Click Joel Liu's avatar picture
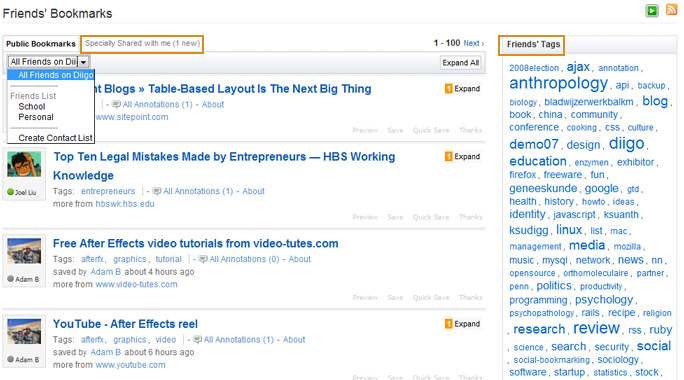 (24, 164)
